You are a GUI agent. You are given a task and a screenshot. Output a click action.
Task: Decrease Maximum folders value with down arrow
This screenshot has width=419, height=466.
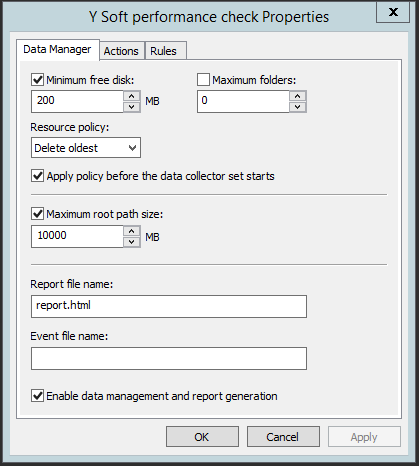pyautogui.click(x=298, y=107)
